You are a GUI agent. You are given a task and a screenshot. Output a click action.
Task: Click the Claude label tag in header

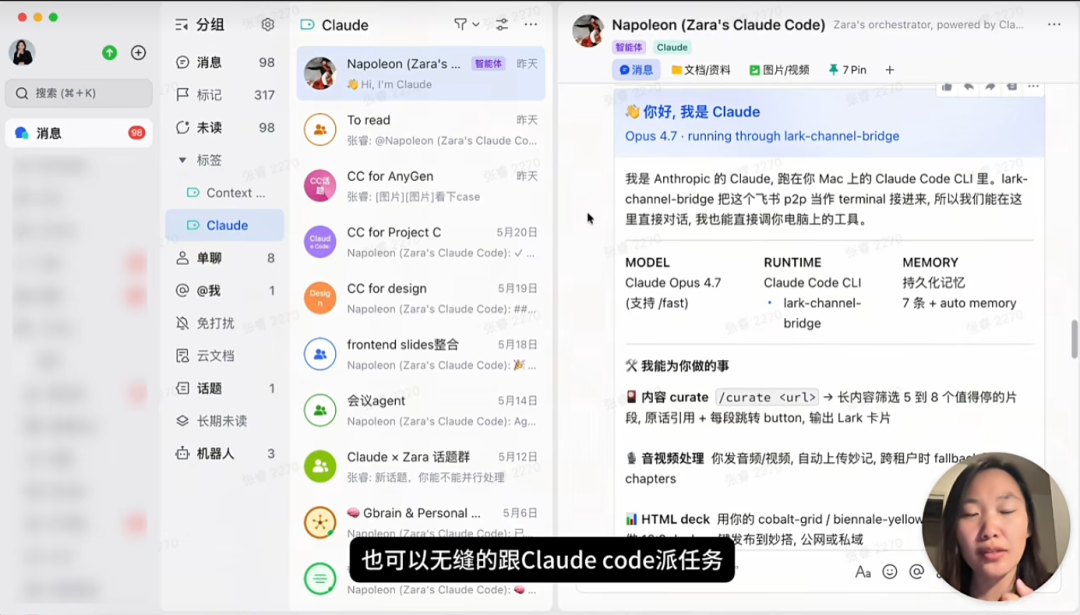click(672, 47)
